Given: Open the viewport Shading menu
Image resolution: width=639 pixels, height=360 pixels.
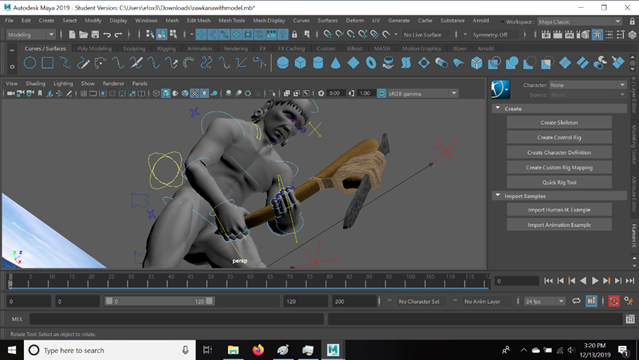Looking at the screenshot, I should click(x=35, y=83).
